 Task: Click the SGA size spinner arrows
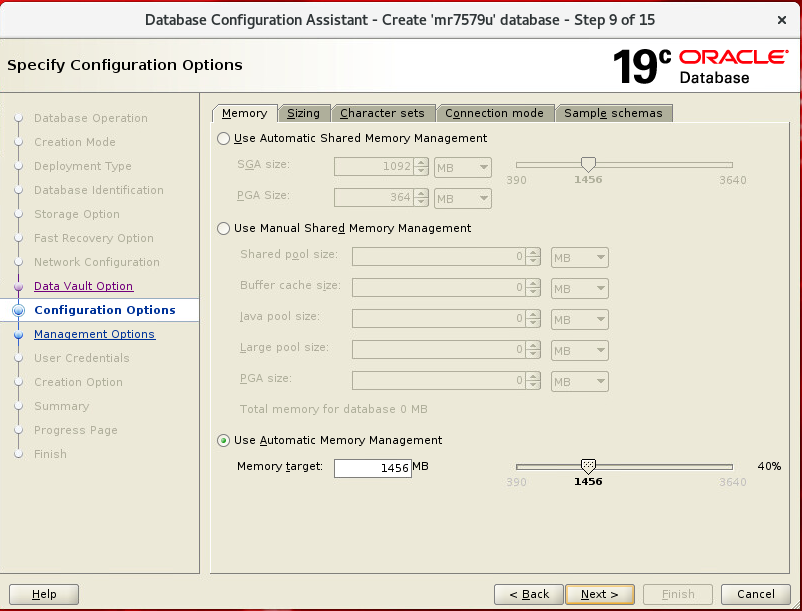pyautogui.click(x=421, y=167)
